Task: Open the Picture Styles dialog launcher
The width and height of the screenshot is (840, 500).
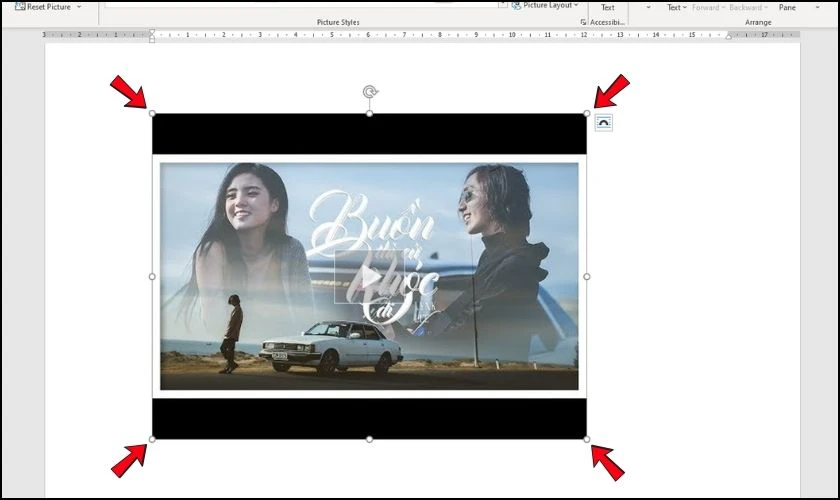Action: pos(583,23)
